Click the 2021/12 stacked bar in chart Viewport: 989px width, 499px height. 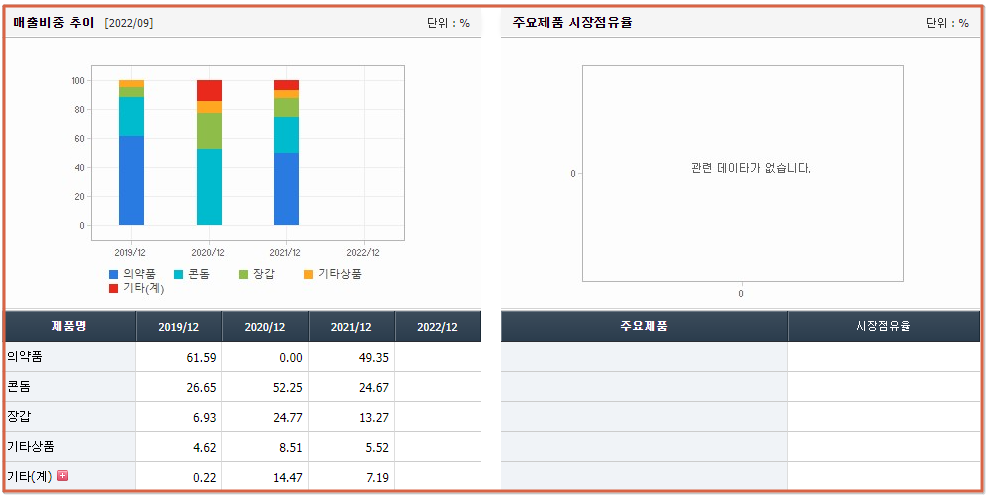286,153
